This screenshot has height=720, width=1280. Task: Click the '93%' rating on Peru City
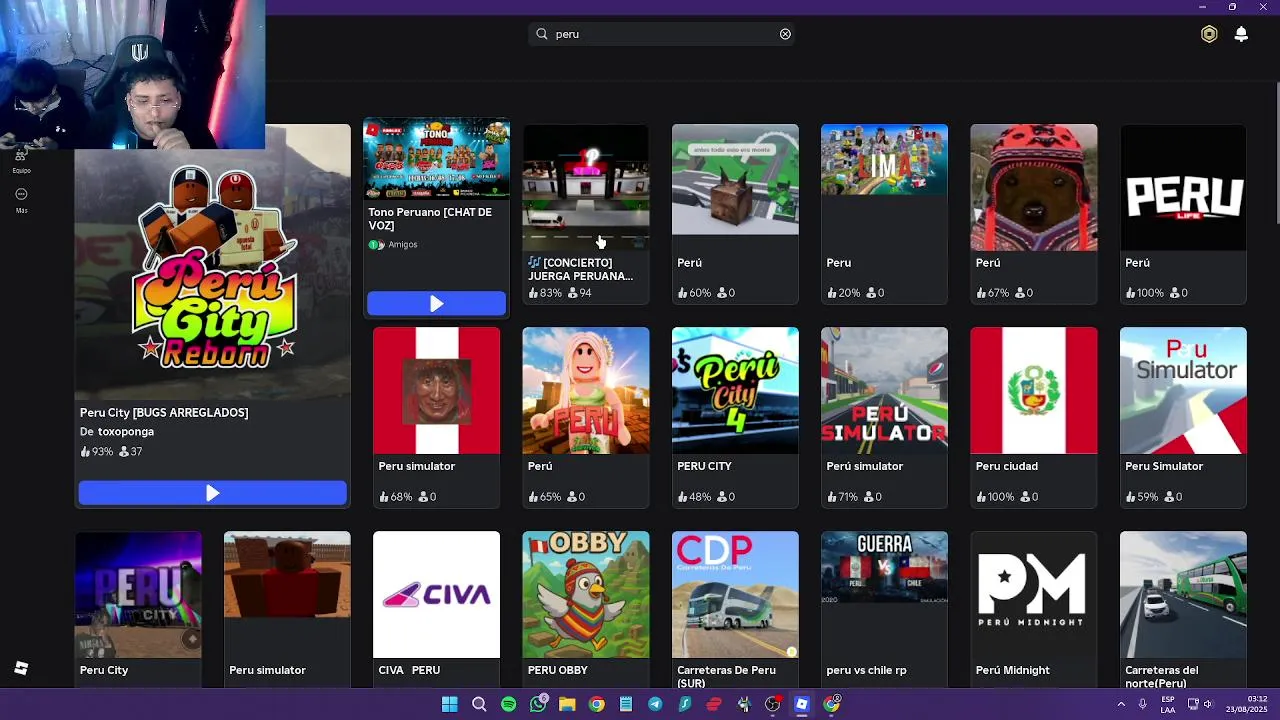tap(102, 452)
